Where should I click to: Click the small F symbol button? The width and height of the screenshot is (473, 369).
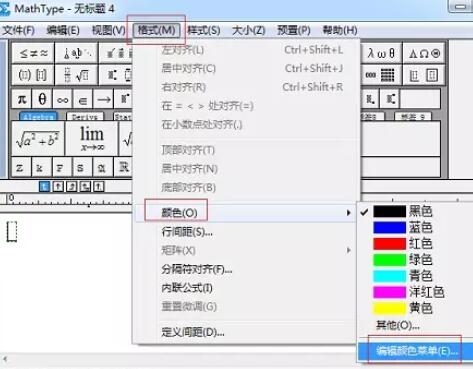61,167
